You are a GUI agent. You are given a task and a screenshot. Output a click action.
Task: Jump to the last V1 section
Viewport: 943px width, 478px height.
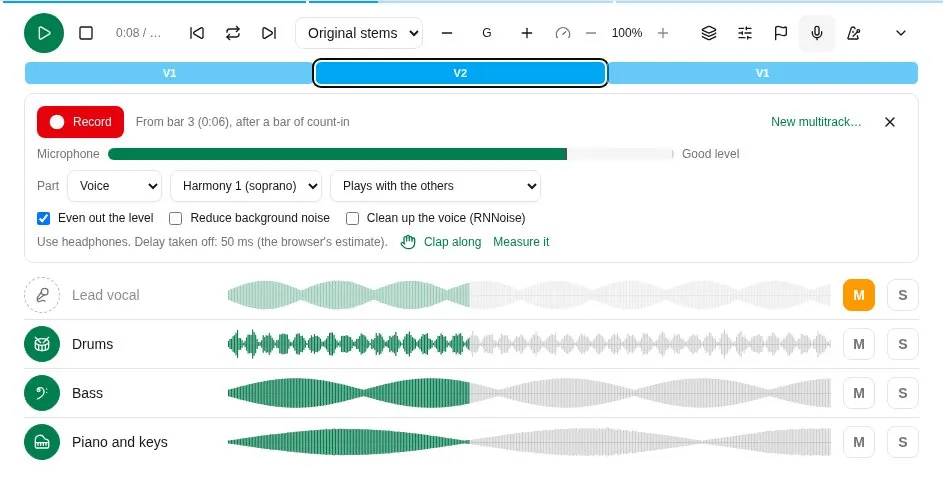[x=762, y=73]
